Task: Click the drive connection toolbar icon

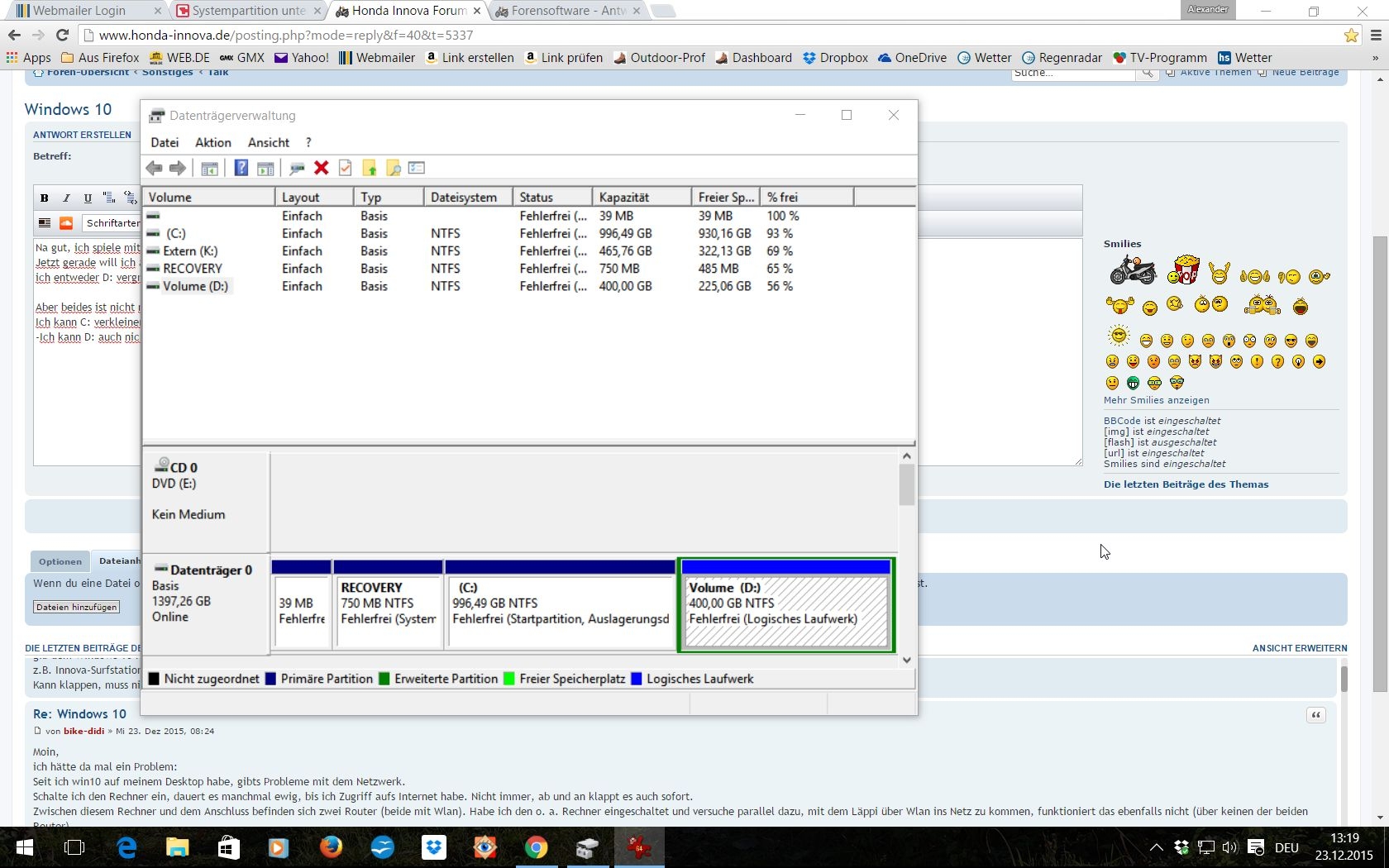Action: click(x=297, y=168)
